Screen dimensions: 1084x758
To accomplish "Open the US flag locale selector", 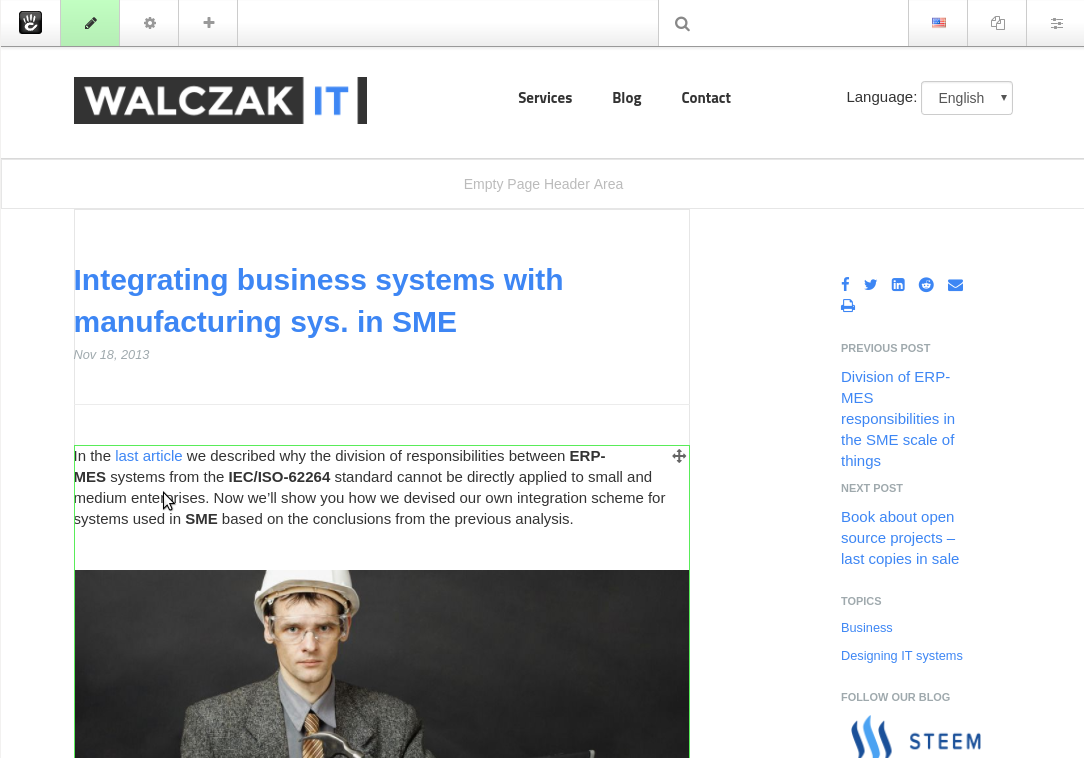I will tap(937, 22).
